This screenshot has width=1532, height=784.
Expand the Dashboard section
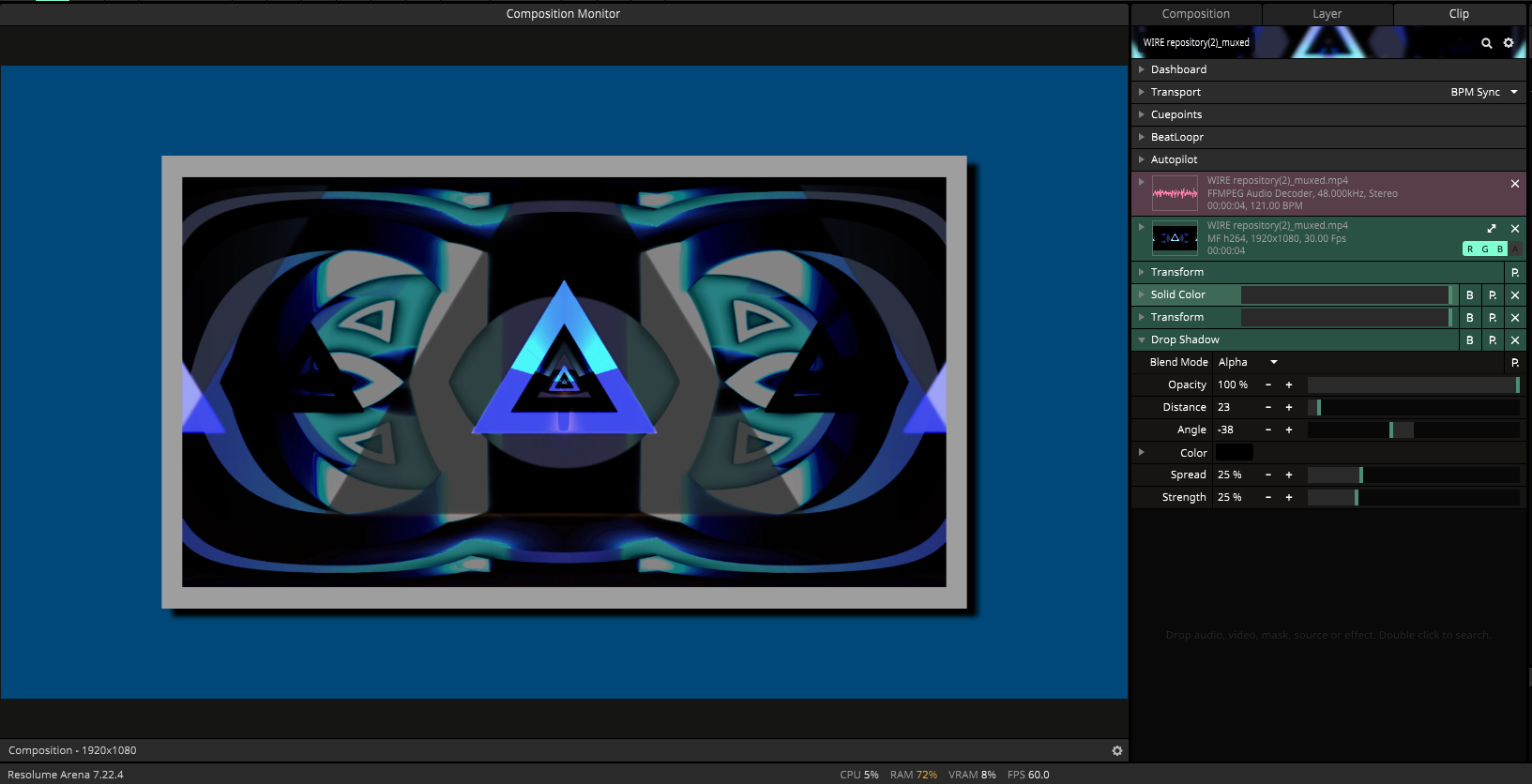point(1142,69)
